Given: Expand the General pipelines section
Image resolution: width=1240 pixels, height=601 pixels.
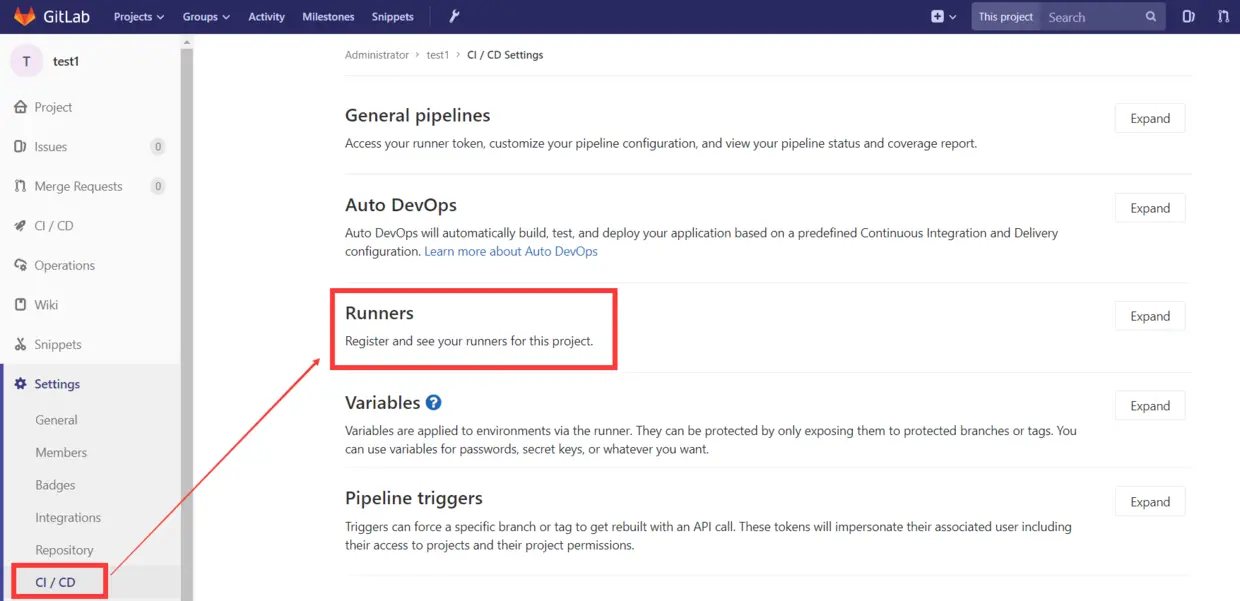Looking at the screenshot, I should pos(1150,118).
